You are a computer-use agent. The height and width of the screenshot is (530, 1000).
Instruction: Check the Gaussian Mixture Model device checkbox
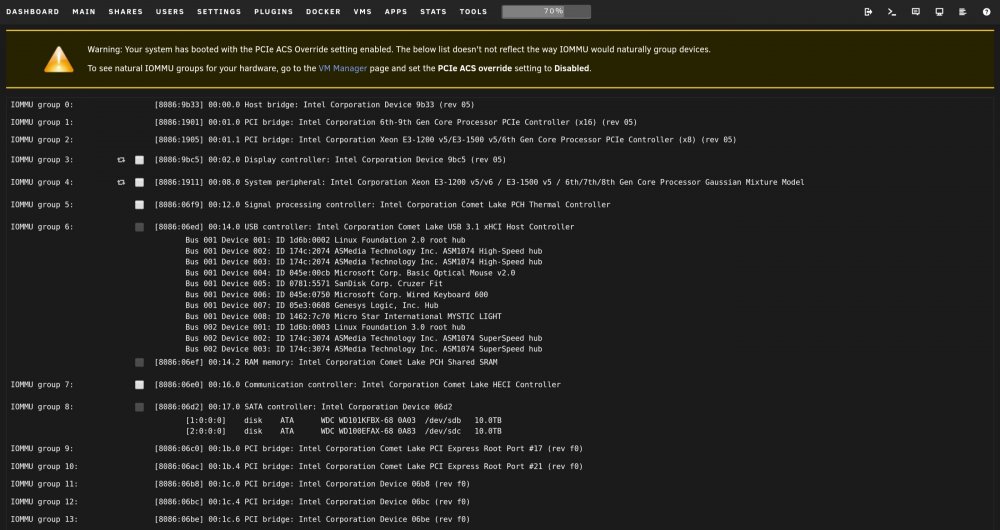[x=140, y=182]
